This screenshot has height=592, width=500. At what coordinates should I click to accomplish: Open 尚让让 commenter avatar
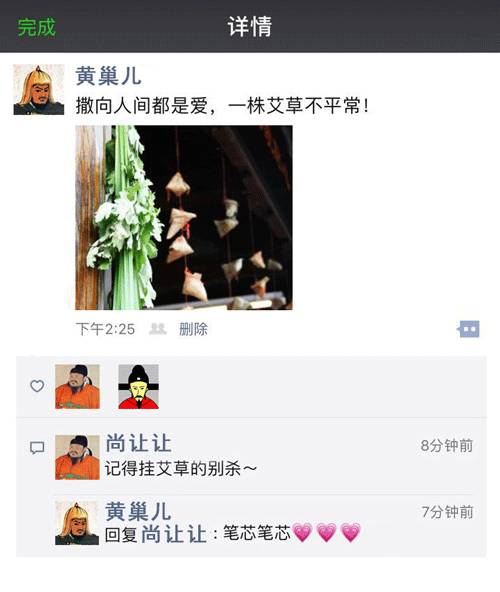[x=77, y=457]
